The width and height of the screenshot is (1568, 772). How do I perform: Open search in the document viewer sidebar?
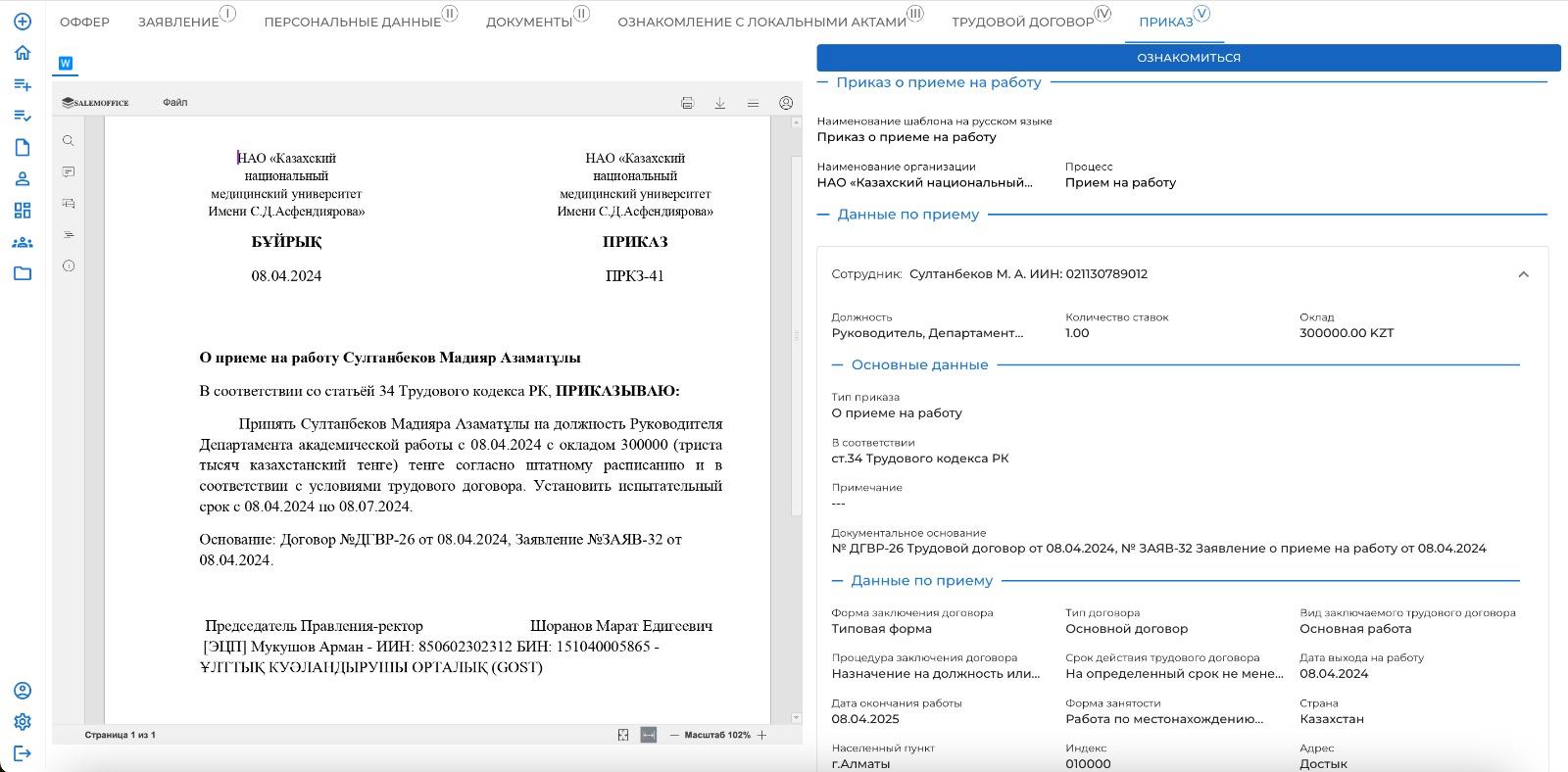coord(68,141)
